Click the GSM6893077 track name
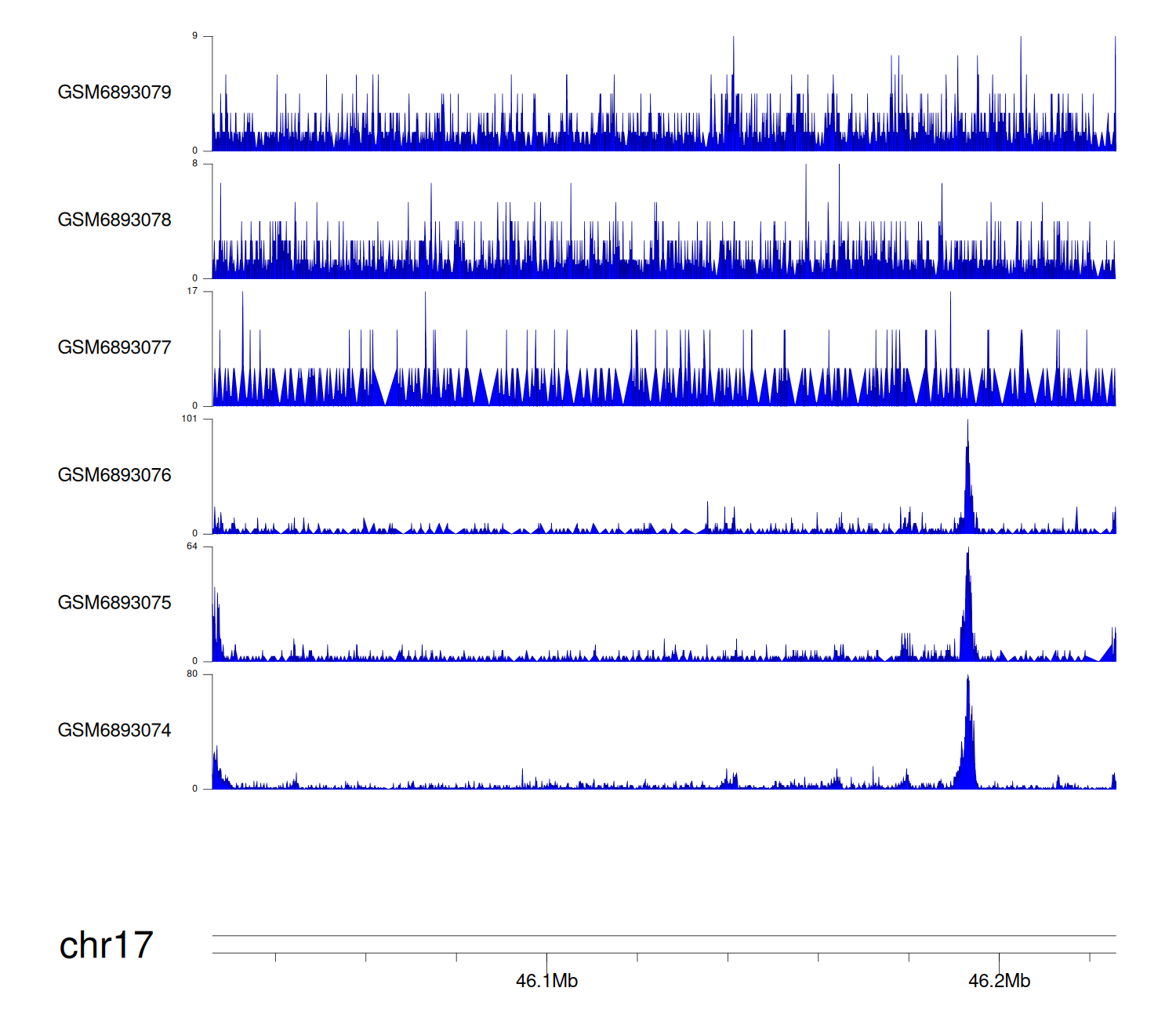 coord(114,348)
